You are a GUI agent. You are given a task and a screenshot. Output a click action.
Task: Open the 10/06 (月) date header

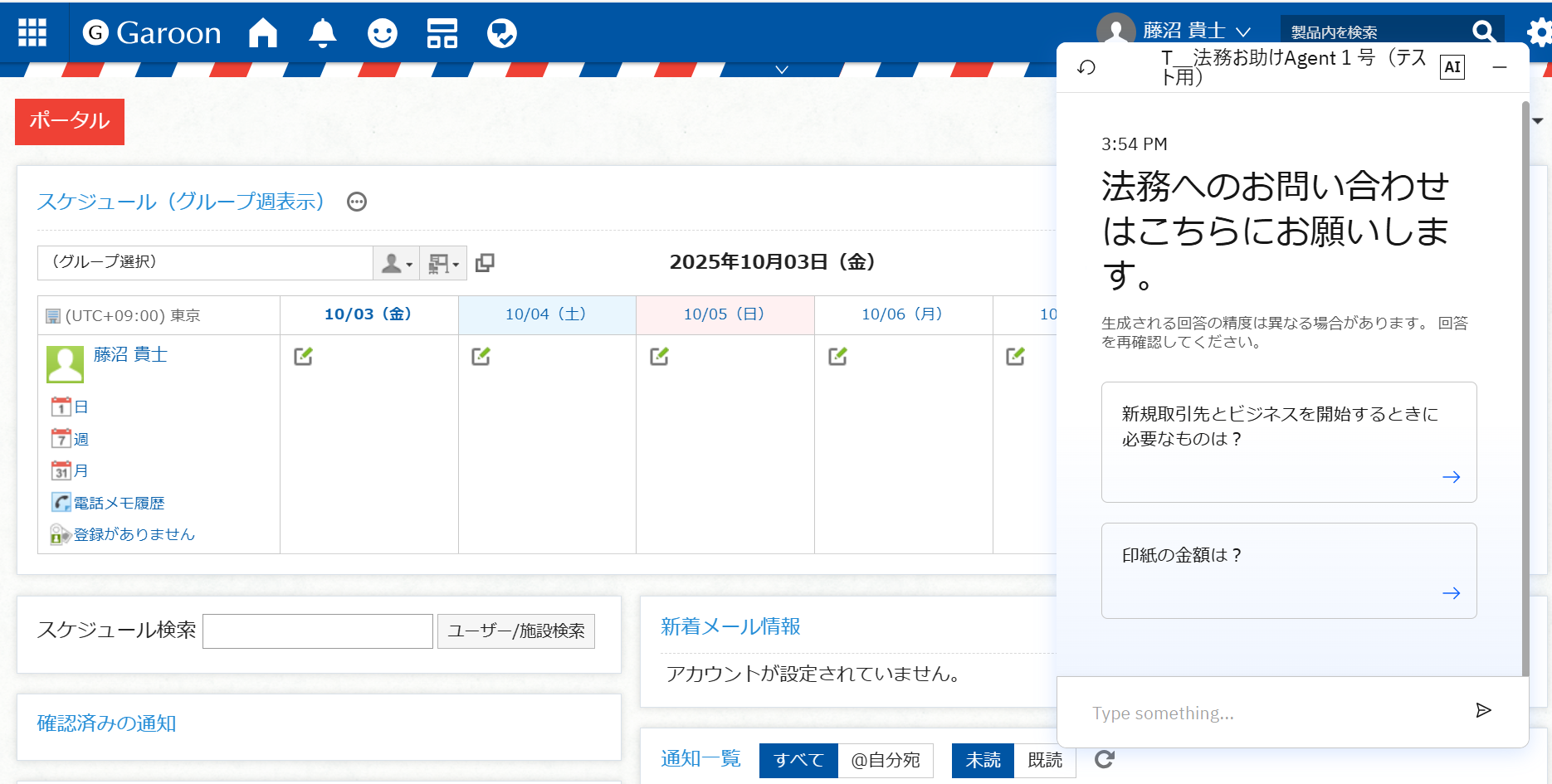[902, 314]
